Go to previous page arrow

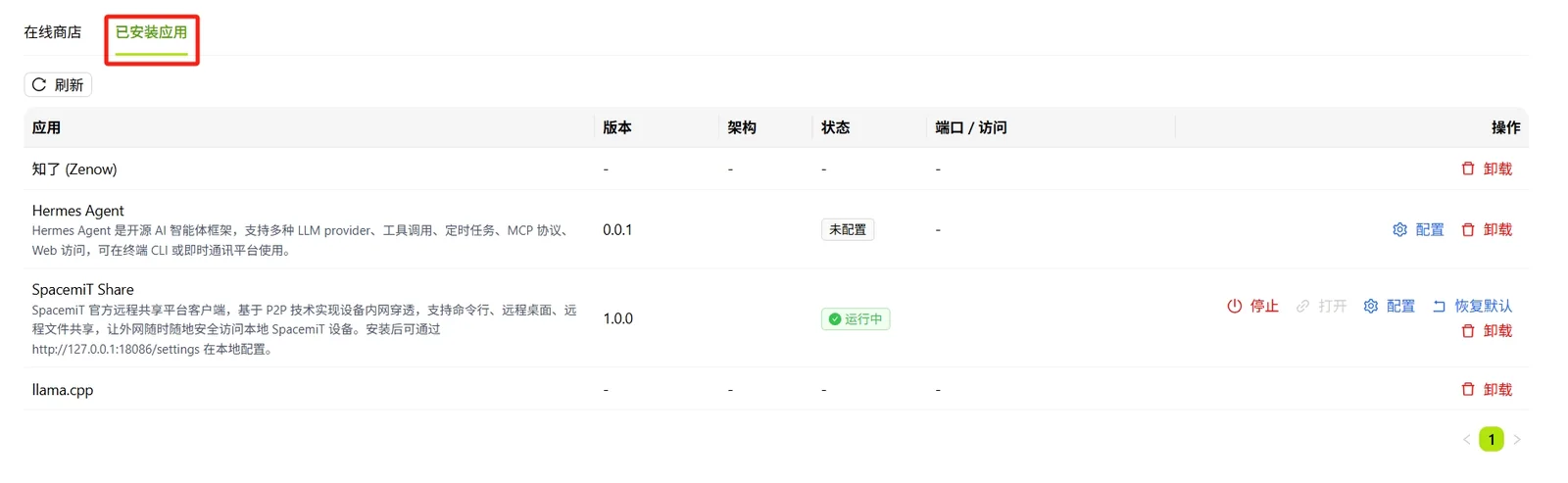point(1466,439)
